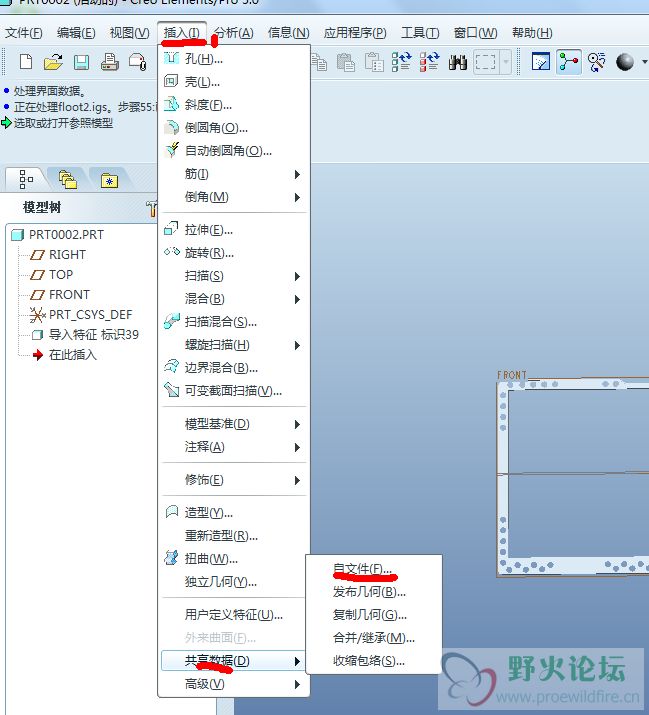Click 收缩包络(S)... in submenu
649x715 pixels.
pyautogui.click(x=374, y=661)
